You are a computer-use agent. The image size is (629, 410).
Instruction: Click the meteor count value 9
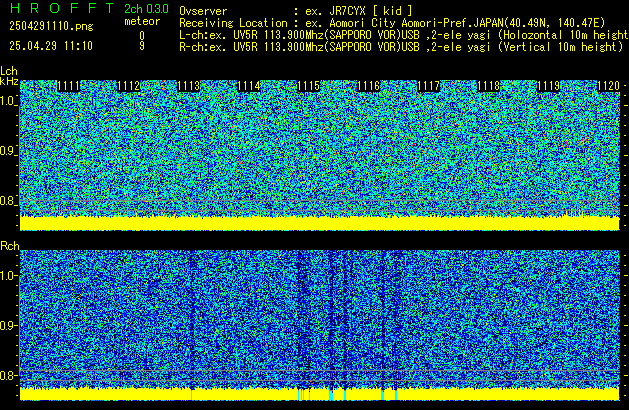tap(142, 46)
